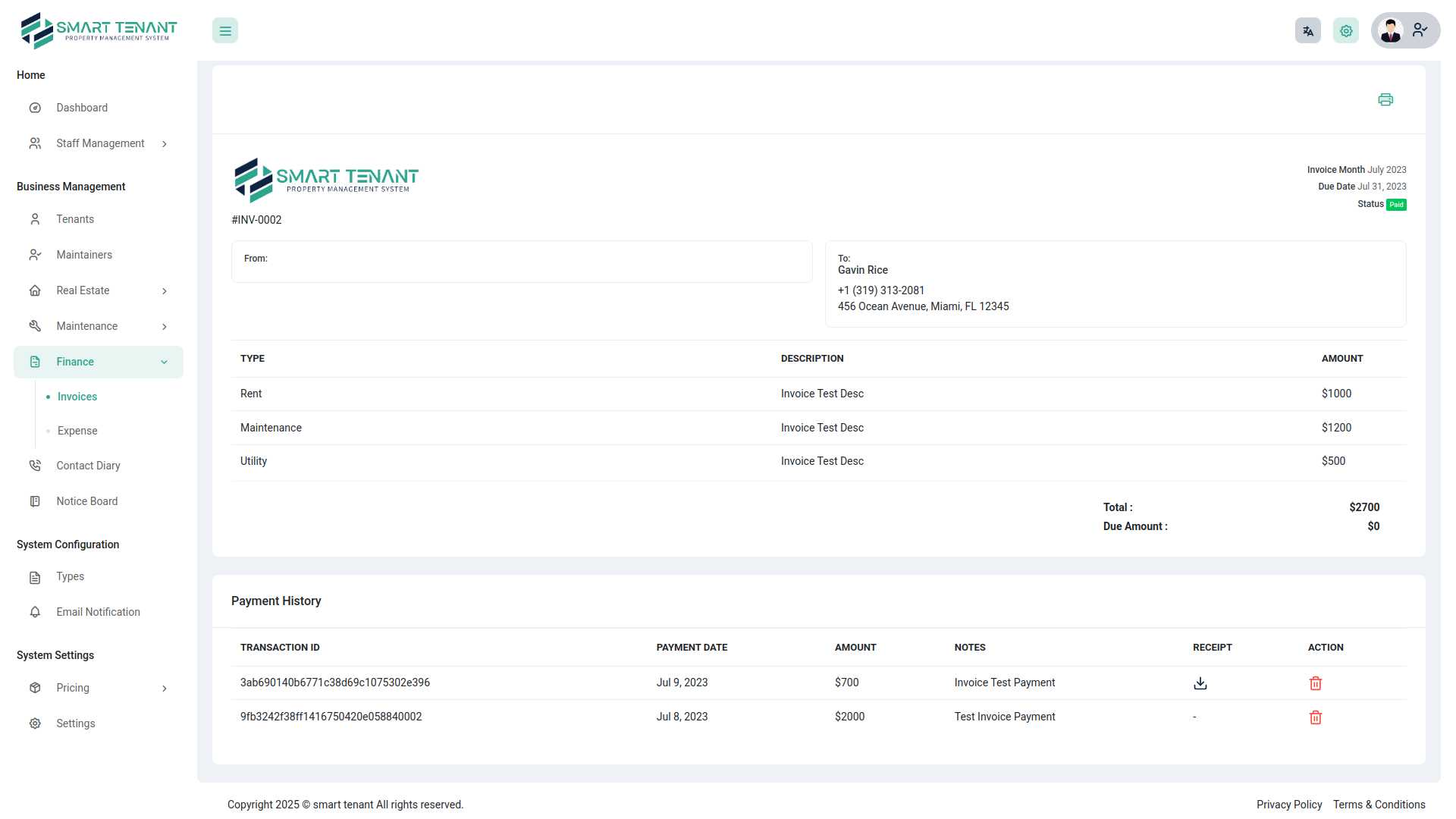1456x819 pixels.
Task: Click the Smart Tenant logo on the invoice
Action: click(326, 180)
